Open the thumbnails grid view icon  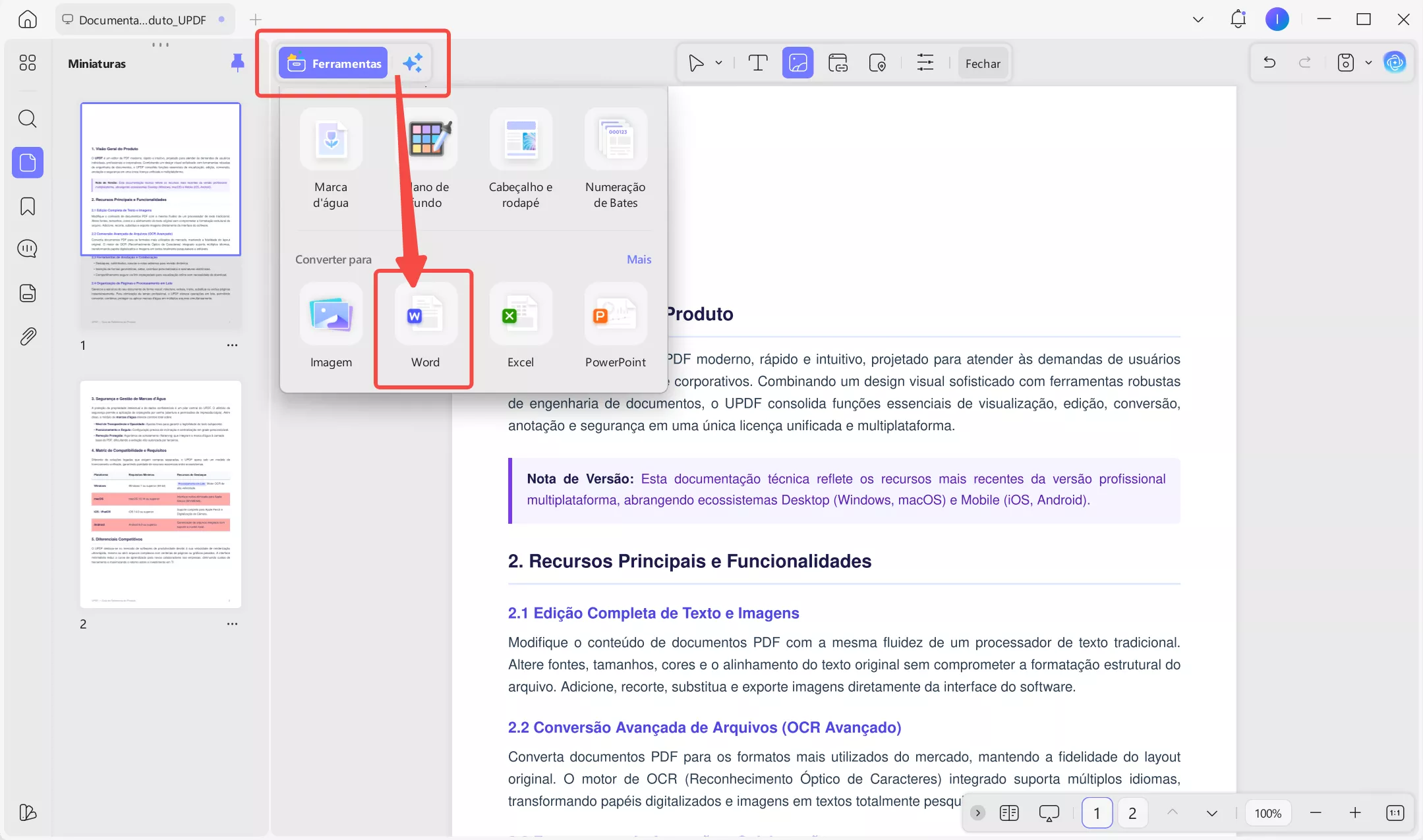(28, 63)
